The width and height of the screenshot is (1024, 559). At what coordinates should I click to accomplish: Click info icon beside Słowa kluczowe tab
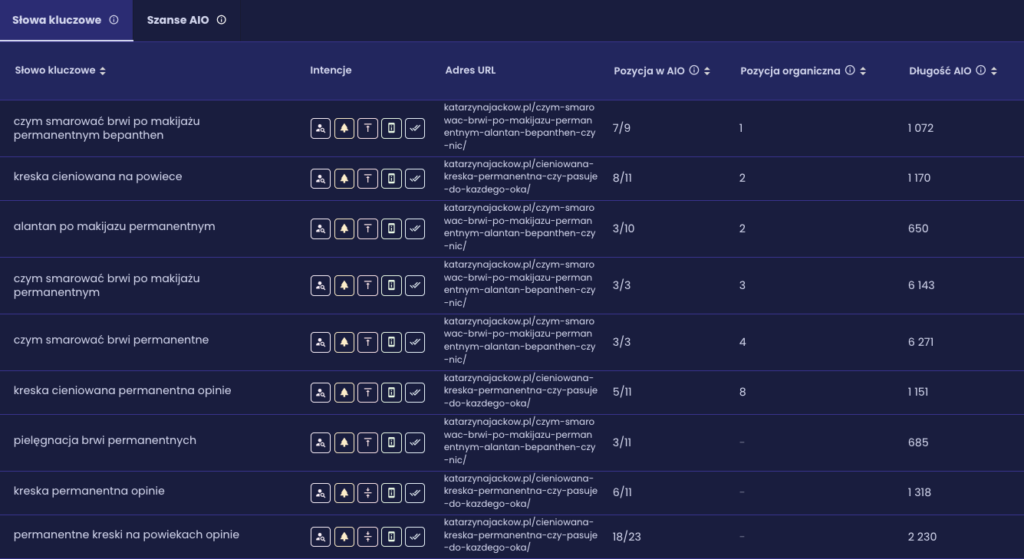[x=114, y=20]
